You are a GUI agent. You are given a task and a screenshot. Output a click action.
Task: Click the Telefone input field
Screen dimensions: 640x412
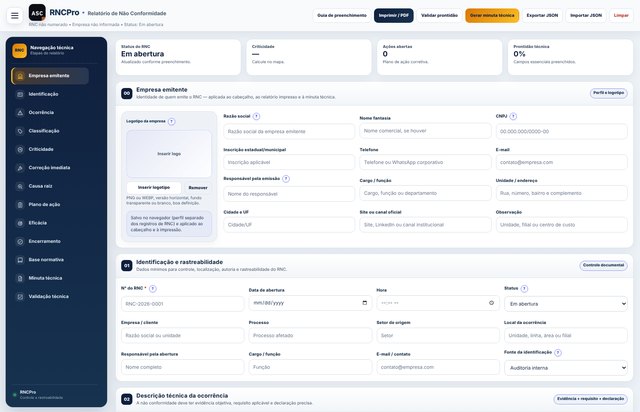425,162
